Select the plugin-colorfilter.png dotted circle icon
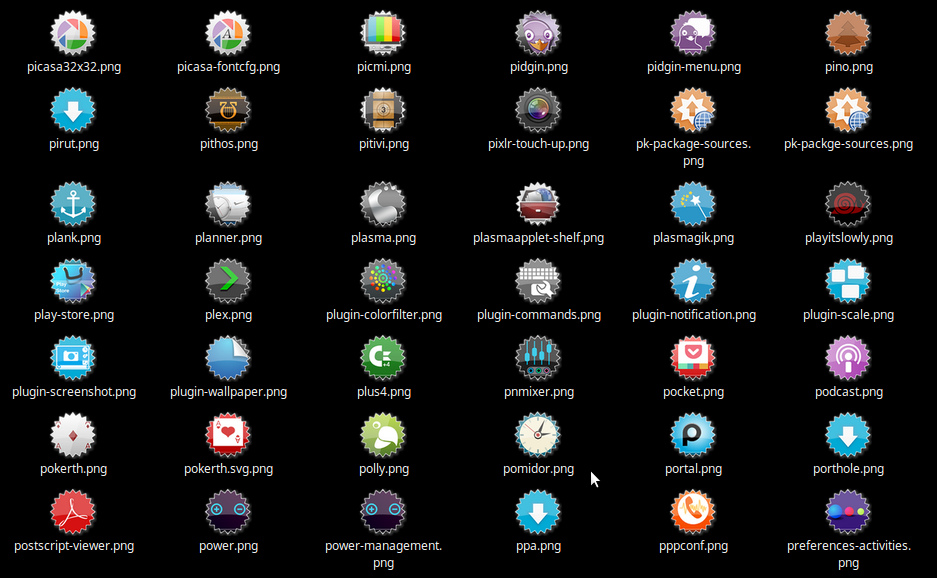This screenshot has height=578, width=937. pyautogui.click(x=383, y=282)
